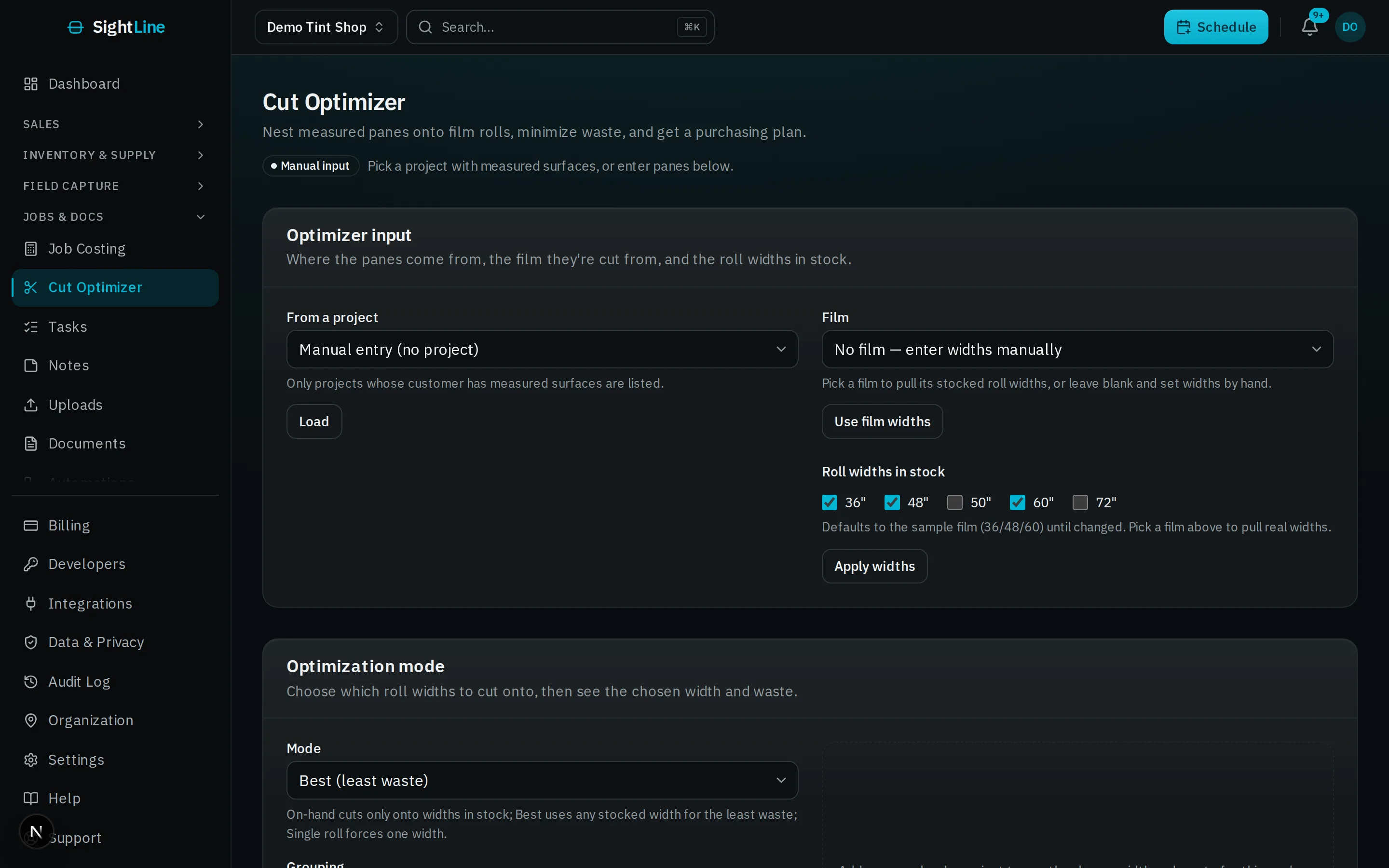Open the Notes page
This screenshot has height=868, width=1389.
(x=115, y=365)
